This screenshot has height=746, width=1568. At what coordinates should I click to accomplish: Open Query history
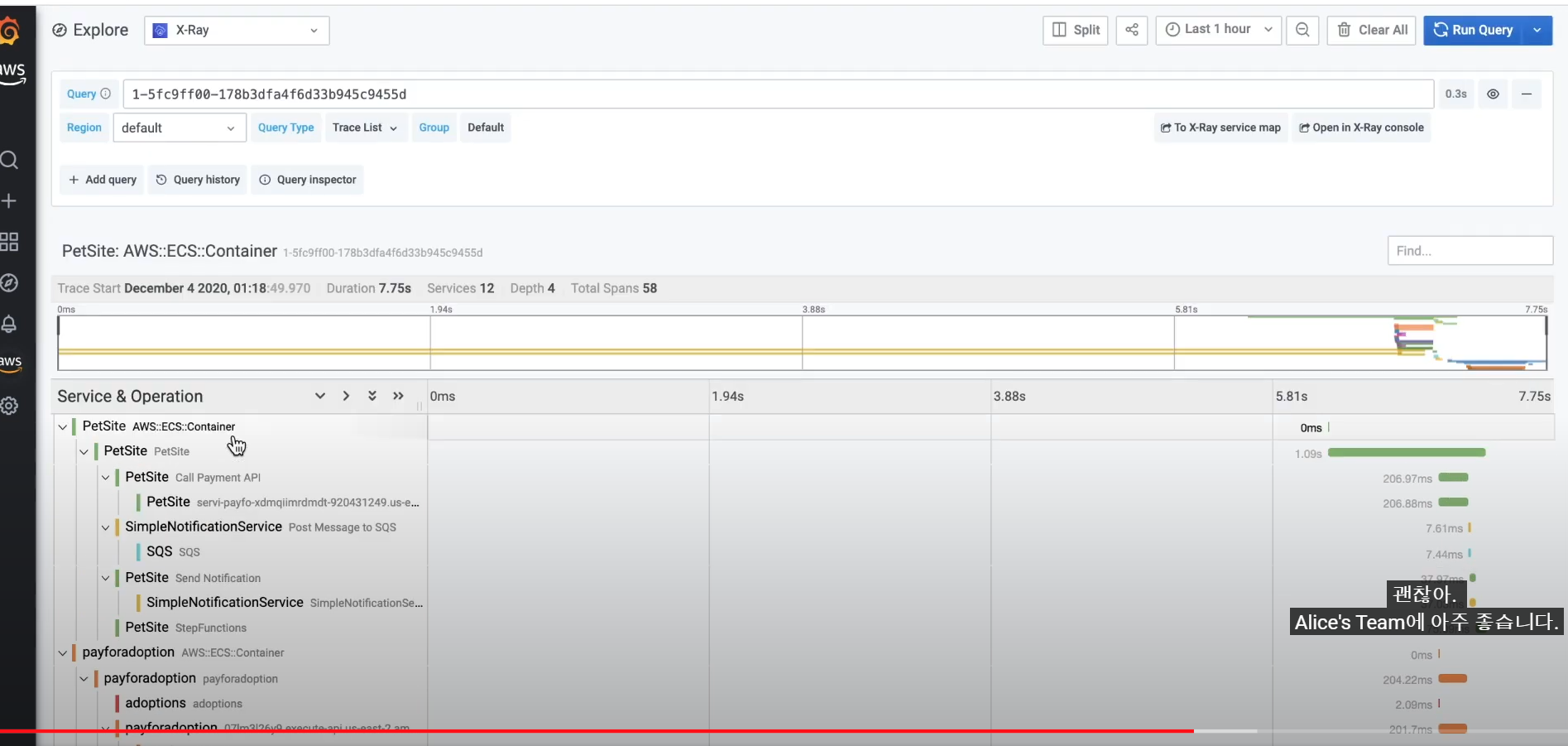[198, 180]
